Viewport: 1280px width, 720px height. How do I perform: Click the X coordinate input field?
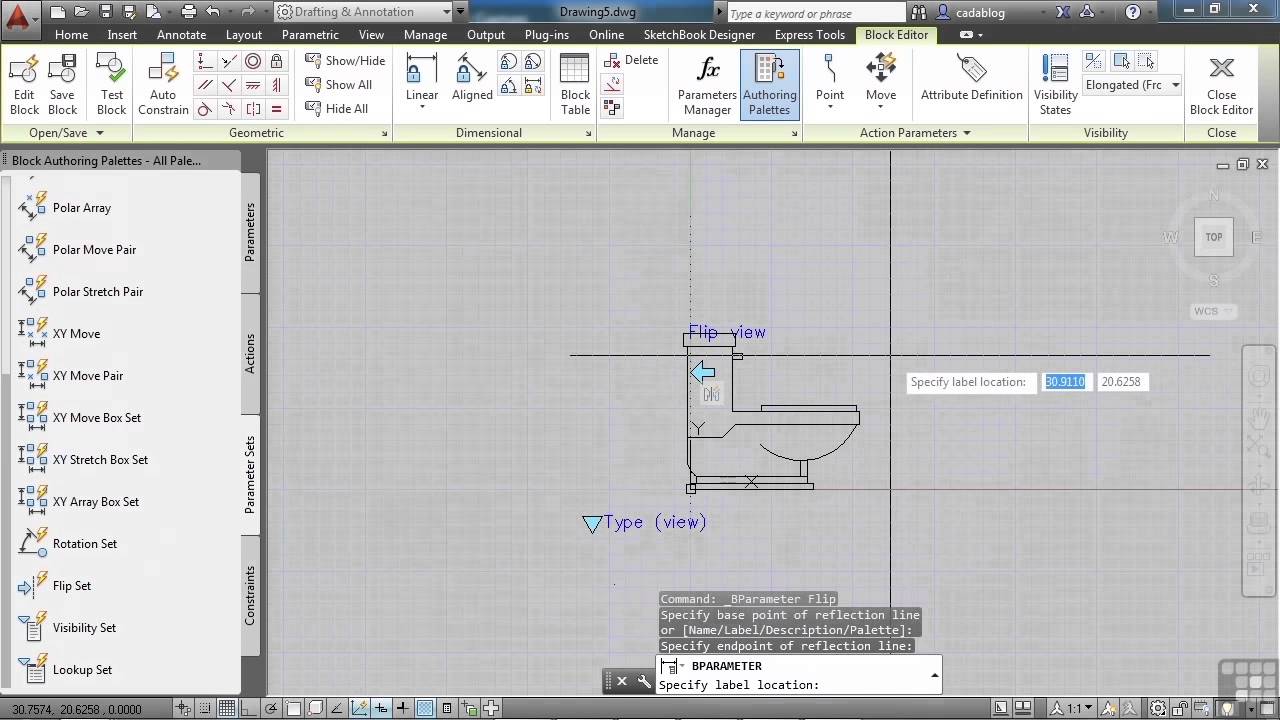1065,382
